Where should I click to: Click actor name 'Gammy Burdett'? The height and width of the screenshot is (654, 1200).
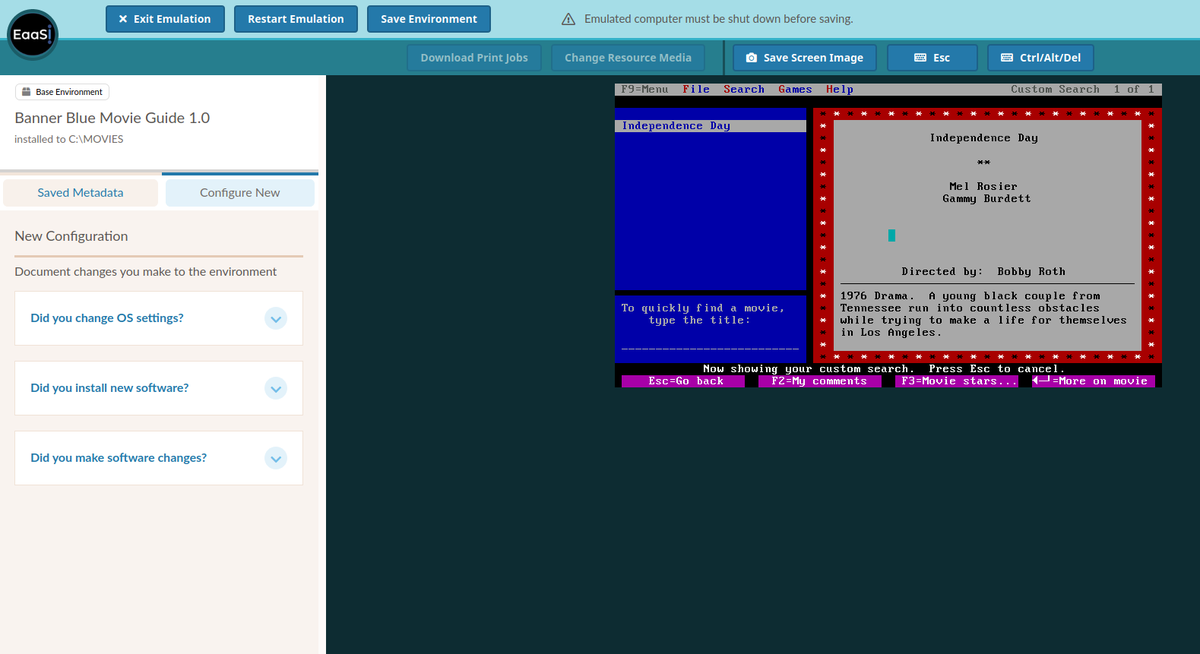point(986,199)
